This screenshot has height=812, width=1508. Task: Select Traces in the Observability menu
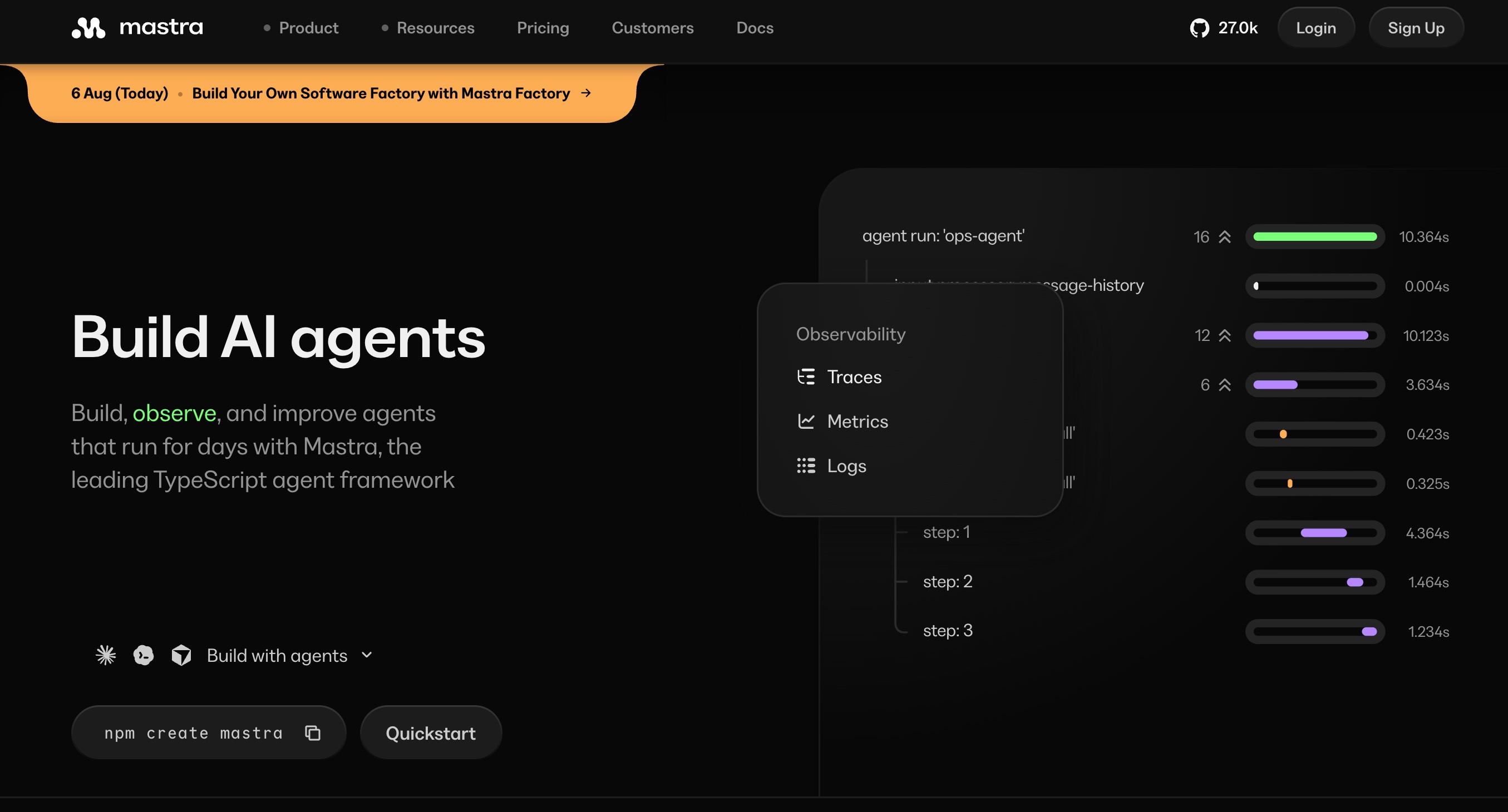point(839,377)
